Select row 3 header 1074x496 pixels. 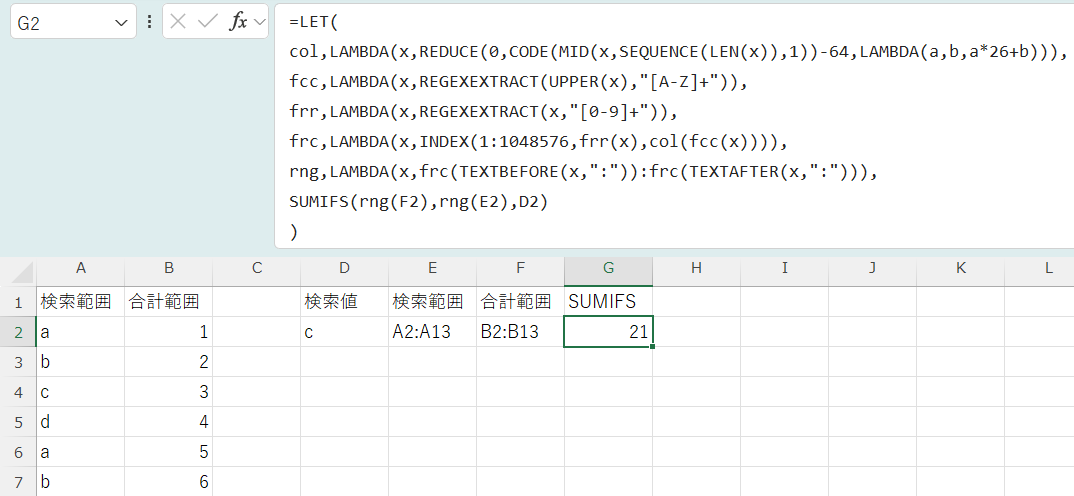coord(18,362)
